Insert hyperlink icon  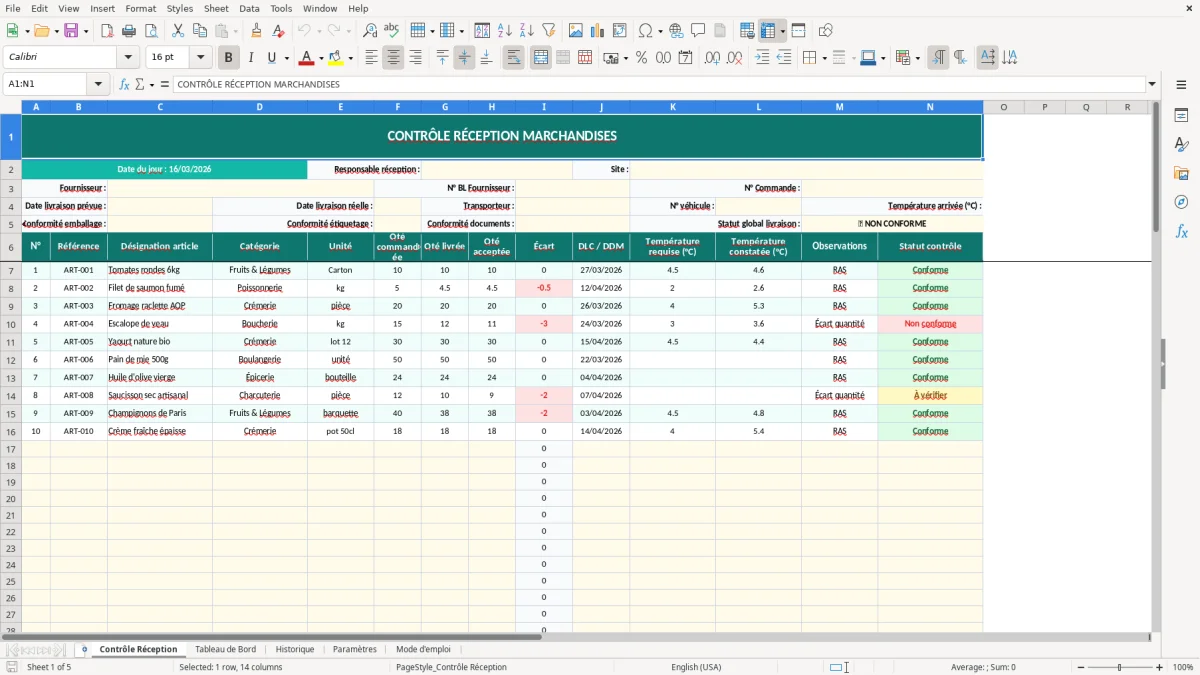coord(676,31)
